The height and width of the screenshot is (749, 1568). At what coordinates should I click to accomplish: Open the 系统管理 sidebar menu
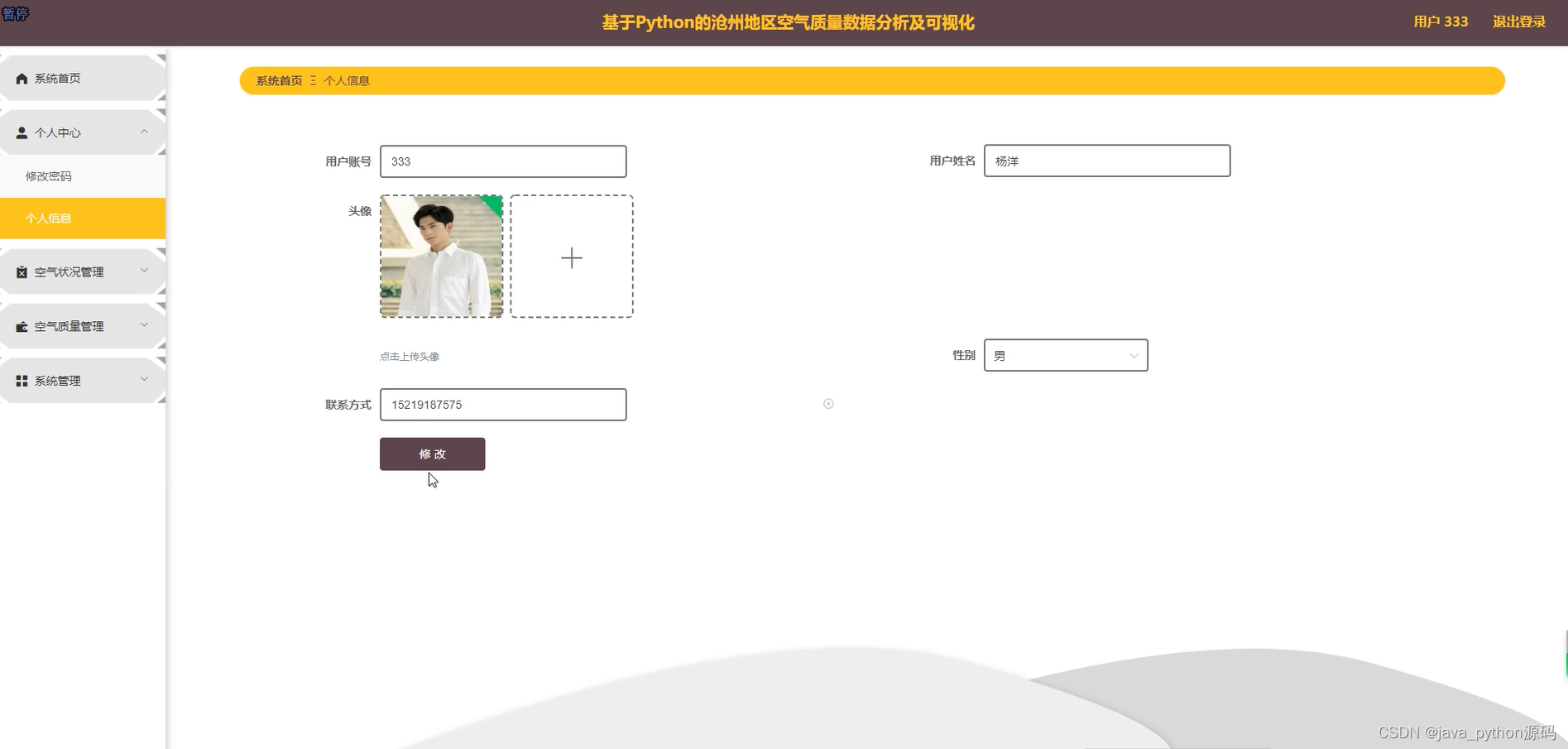click(83, 381)
